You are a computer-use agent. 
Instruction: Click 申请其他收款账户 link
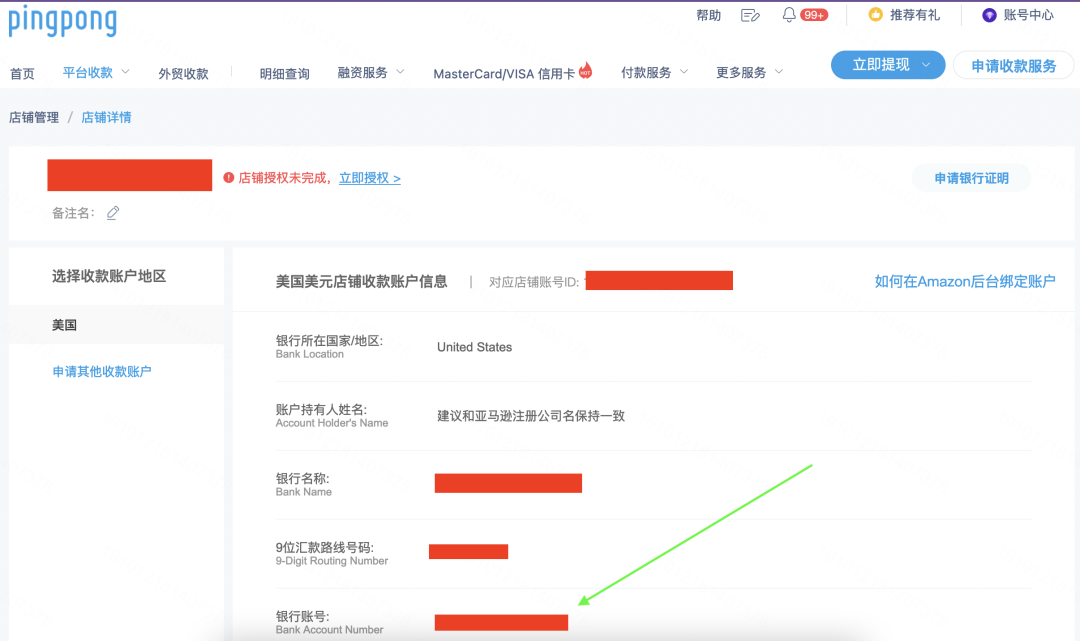coord(102,372)
